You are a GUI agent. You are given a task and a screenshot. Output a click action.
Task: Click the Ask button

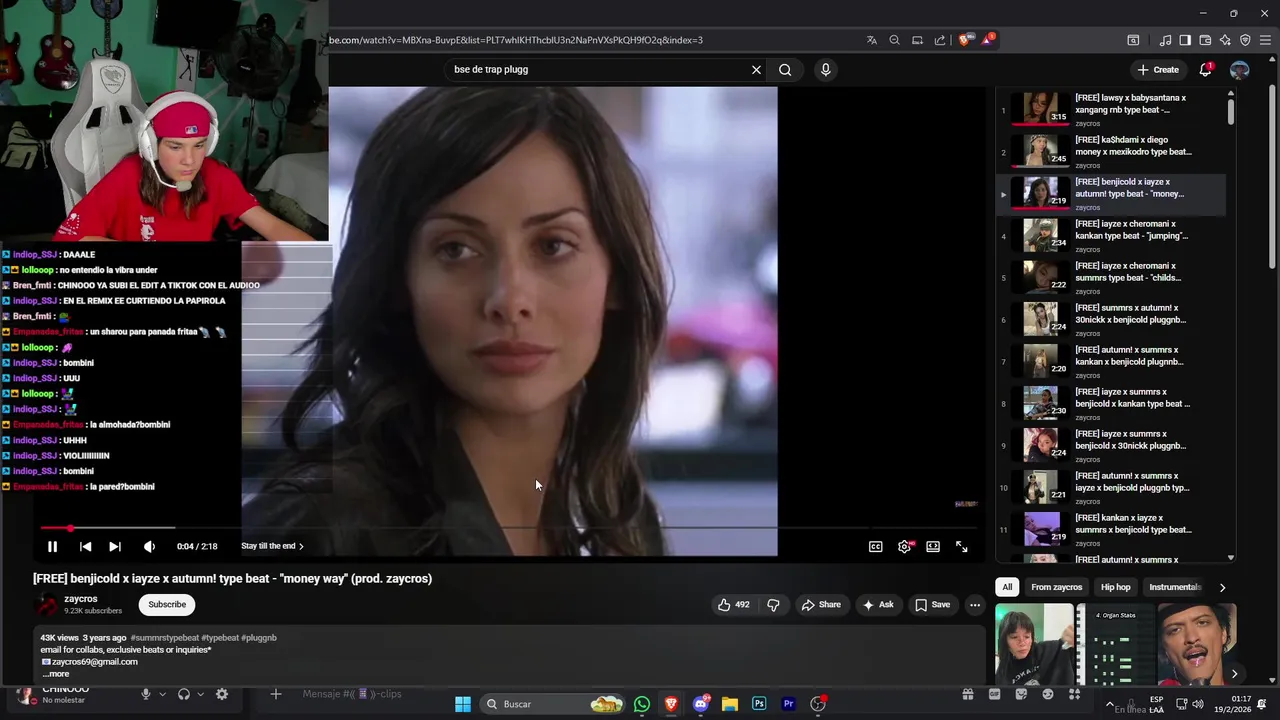878,604
